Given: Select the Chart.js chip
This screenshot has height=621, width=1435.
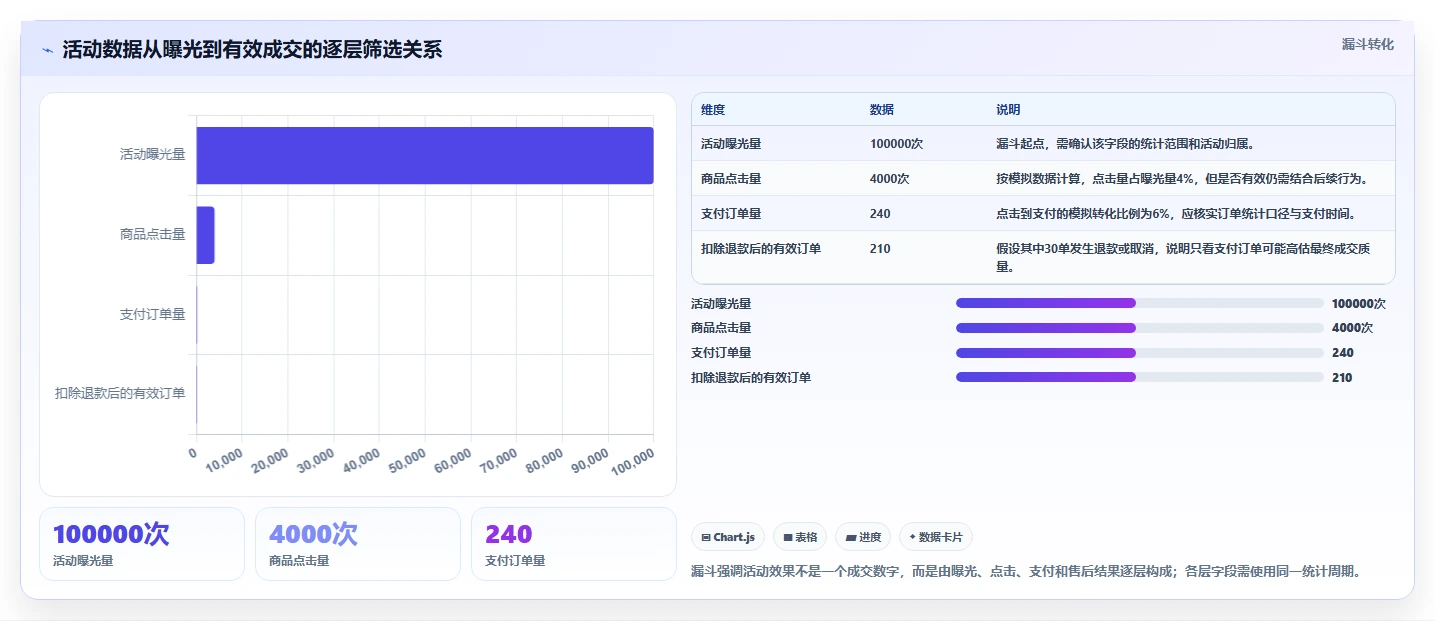Looking at the screenshot, I should click(x=728, y=537).
